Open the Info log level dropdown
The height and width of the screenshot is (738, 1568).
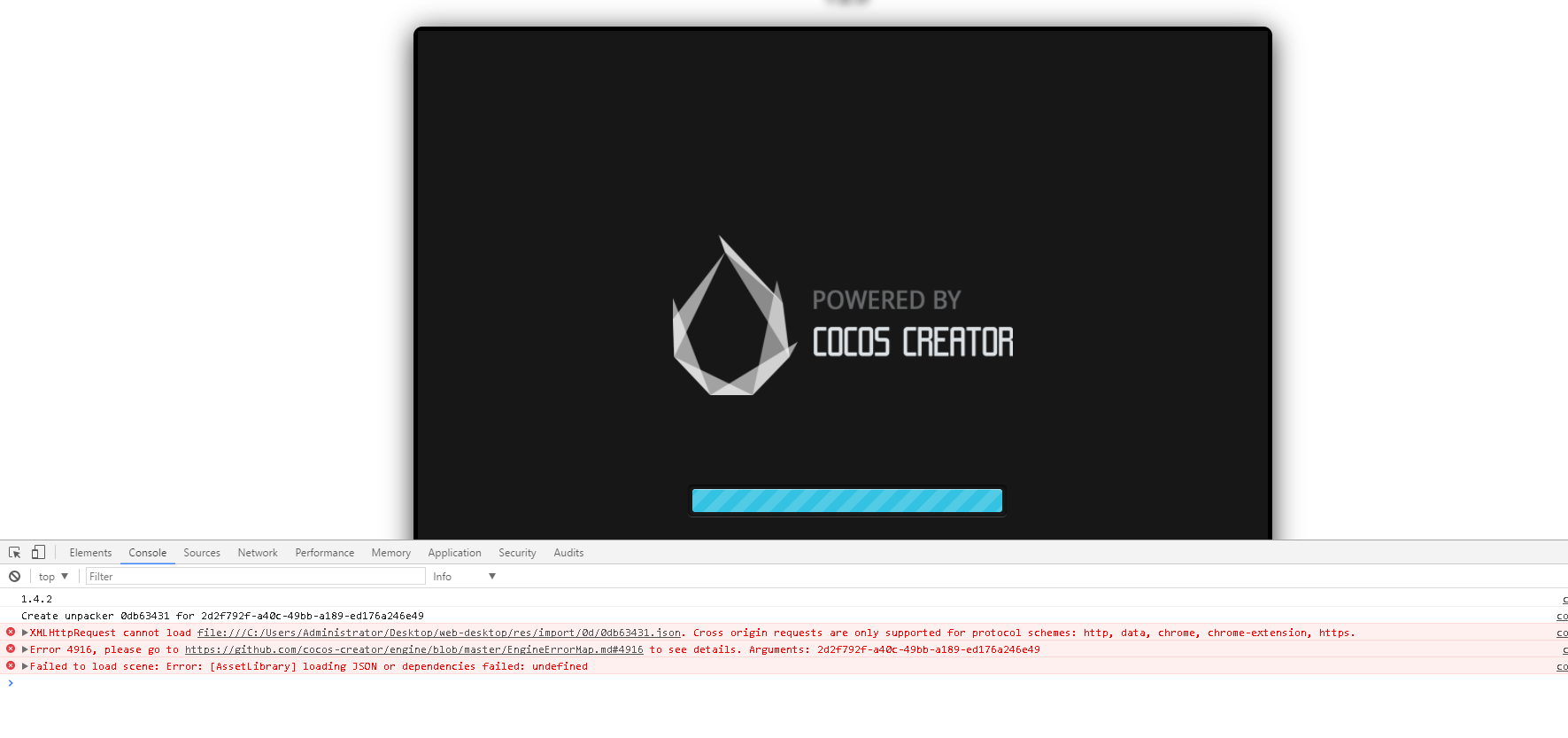point(464,576)
